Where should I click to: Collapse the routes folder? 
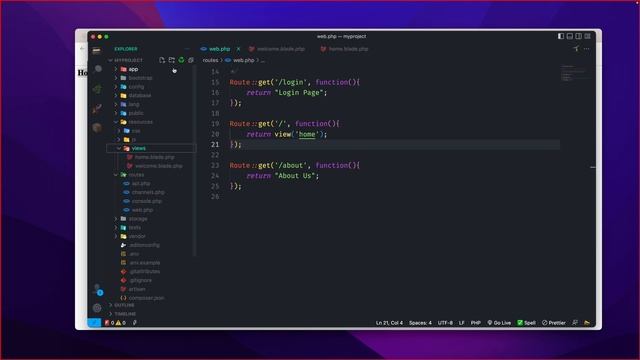click(x=136, y=175)
